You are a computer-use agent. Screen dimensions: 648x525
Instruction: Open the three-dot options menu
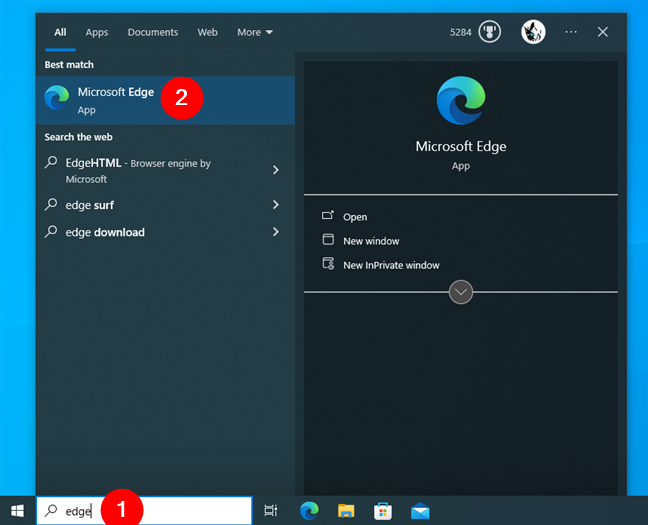(x=571, y=32)
